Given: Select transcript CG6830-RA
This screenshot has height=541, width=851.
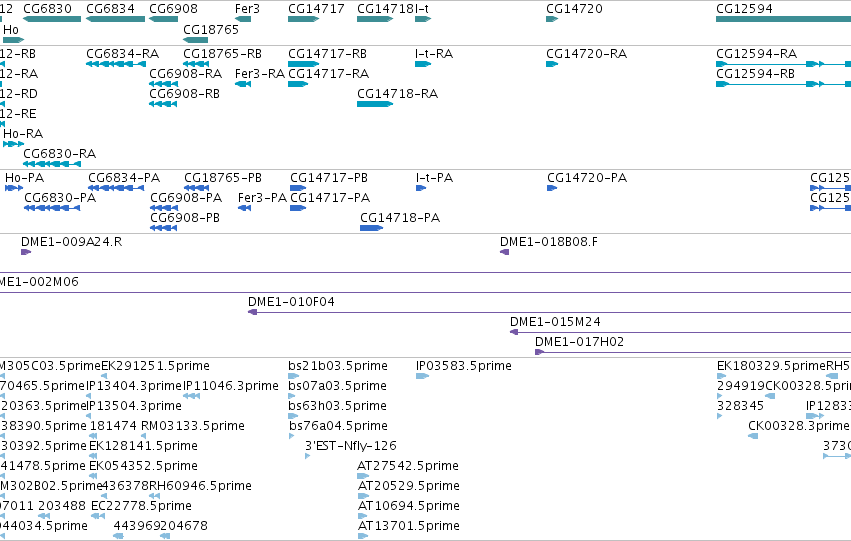Looking at the screenshot, I should coord(52,164).
